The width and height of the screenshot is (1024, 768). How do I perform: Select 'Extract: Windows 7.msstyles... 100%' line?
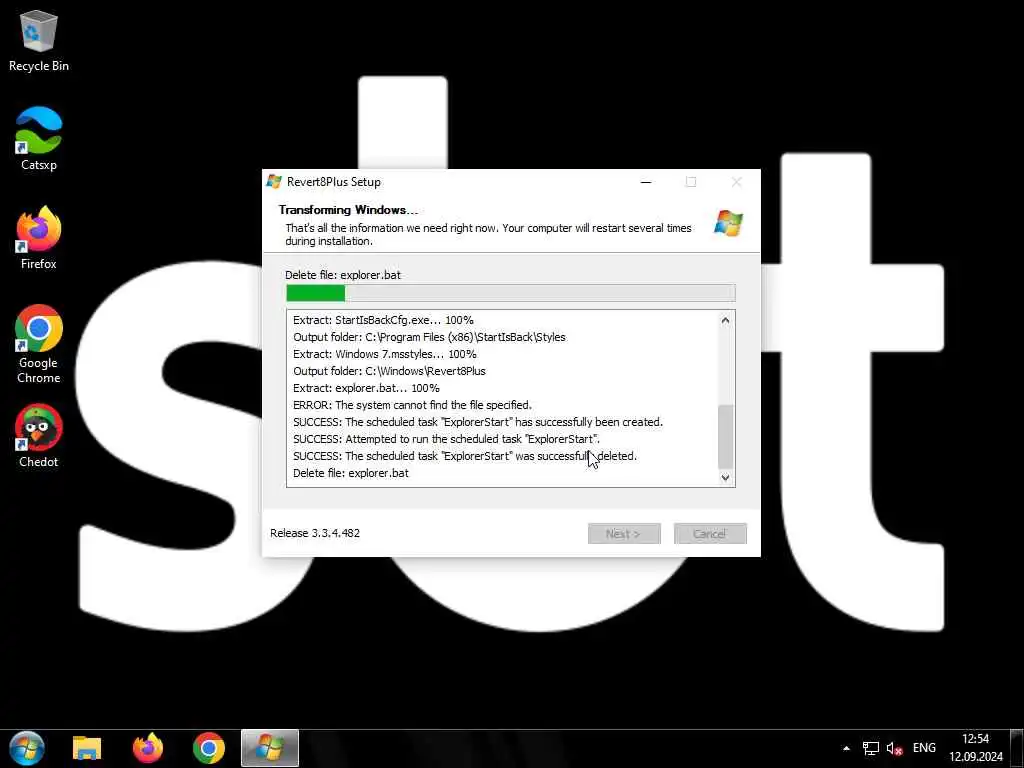coord(385,354)
